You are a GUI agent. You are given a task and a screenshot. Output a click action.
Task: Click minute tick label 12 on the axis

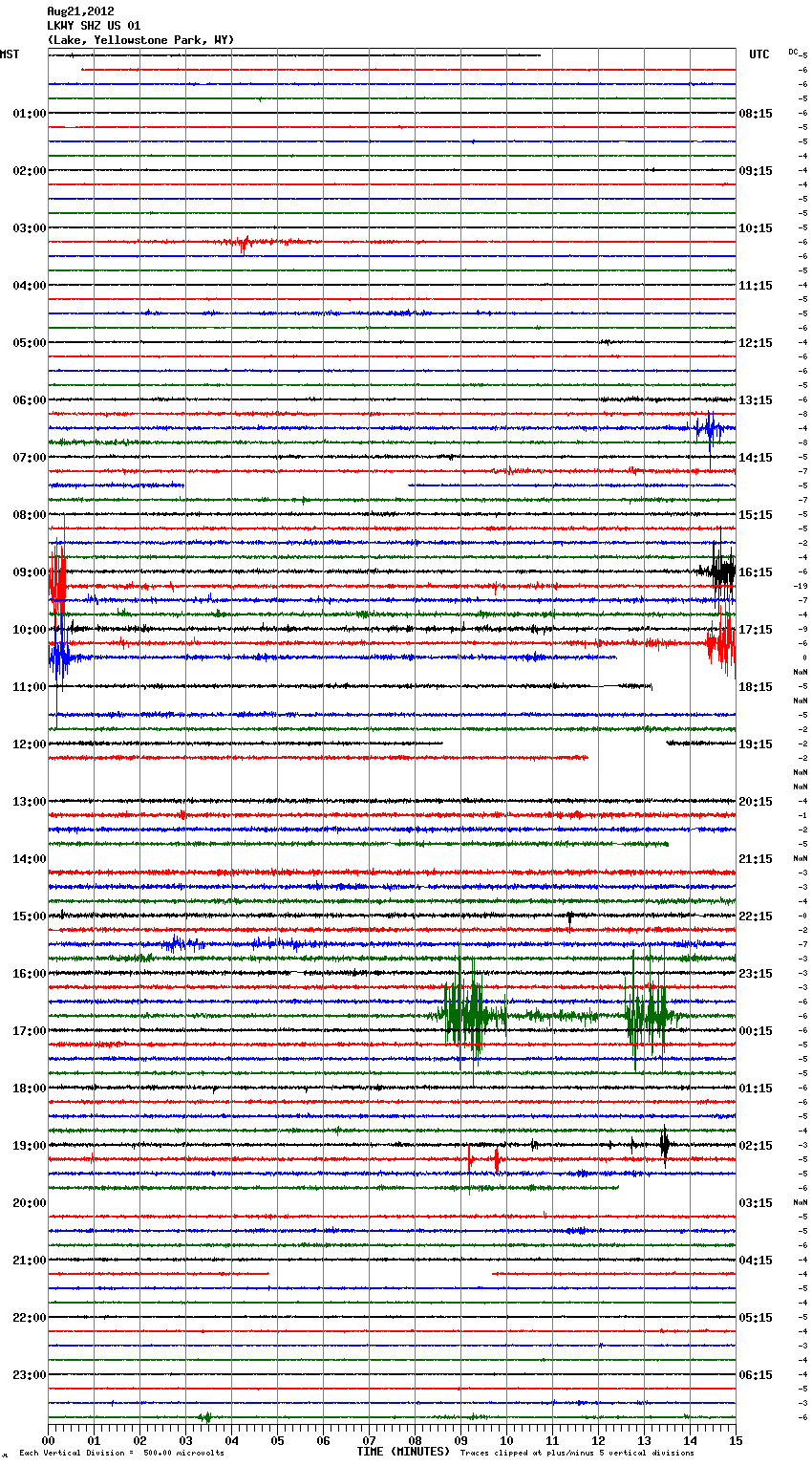(598, 1440)
